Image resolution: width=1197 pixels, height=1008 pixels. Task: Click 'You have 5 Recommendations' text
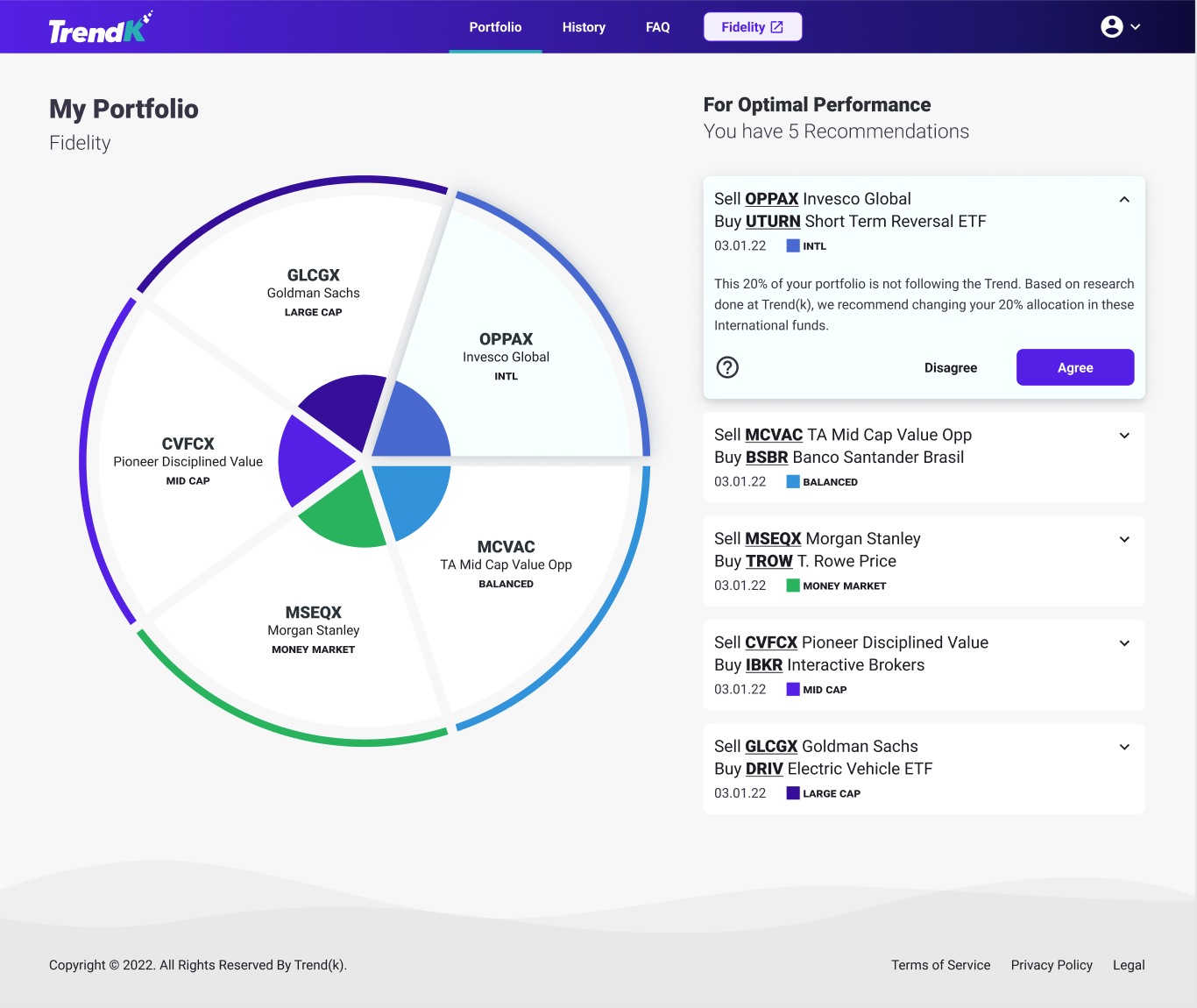click(836, 131)
